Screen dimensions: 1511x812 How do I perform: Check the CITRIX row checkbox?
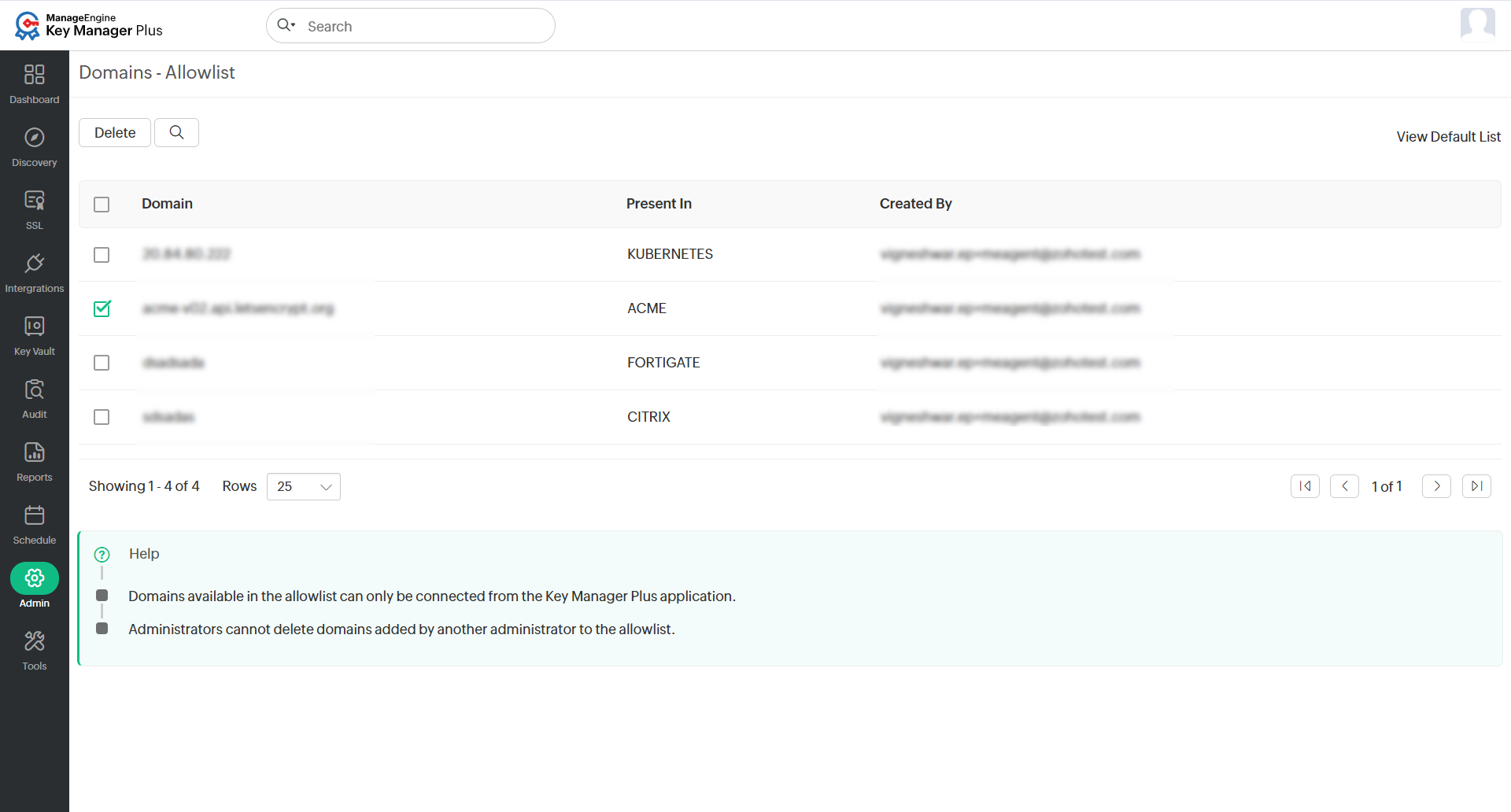(102, 417)
